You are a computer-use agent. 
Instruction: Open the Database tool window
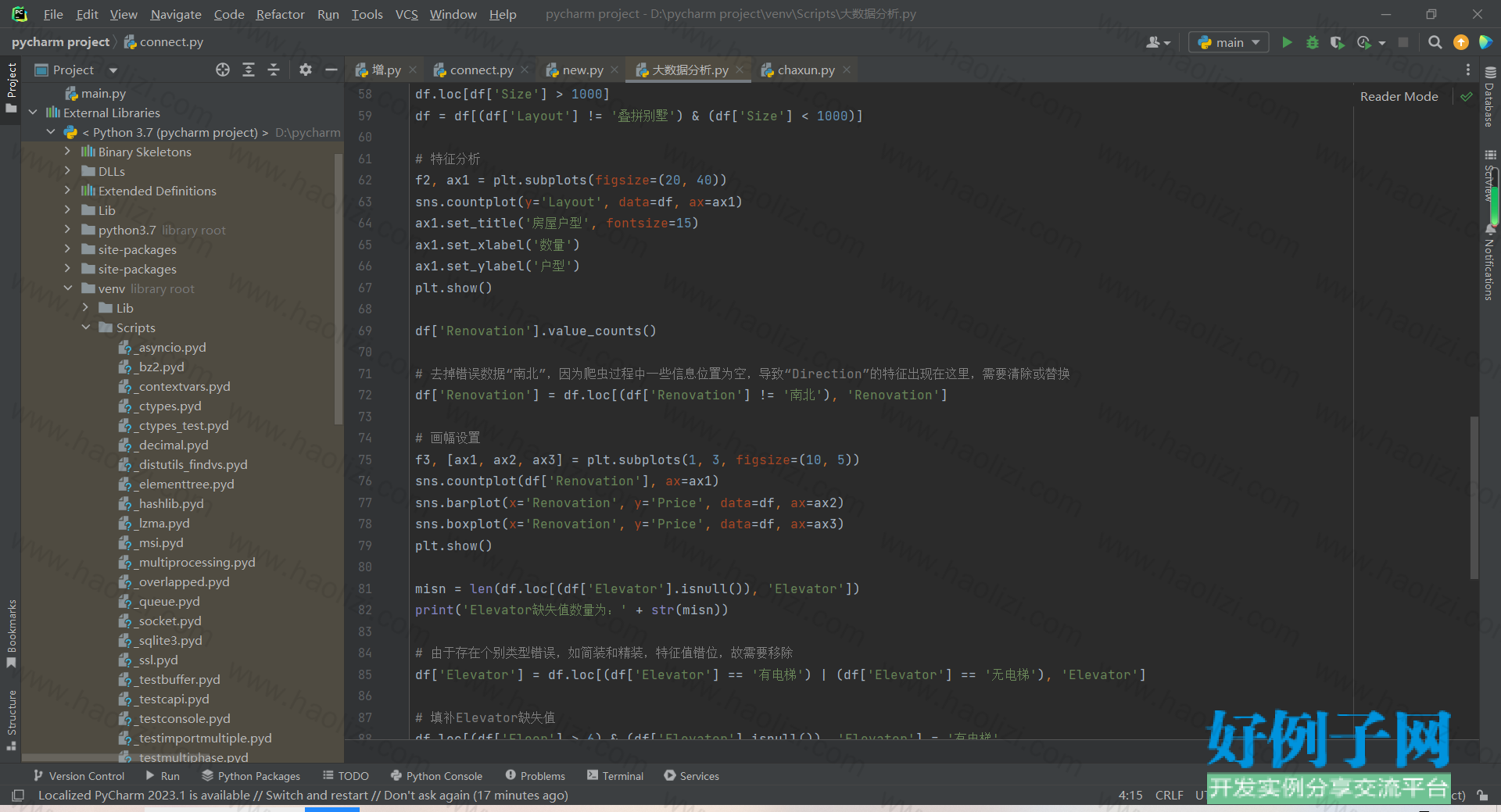(1489, 97)
